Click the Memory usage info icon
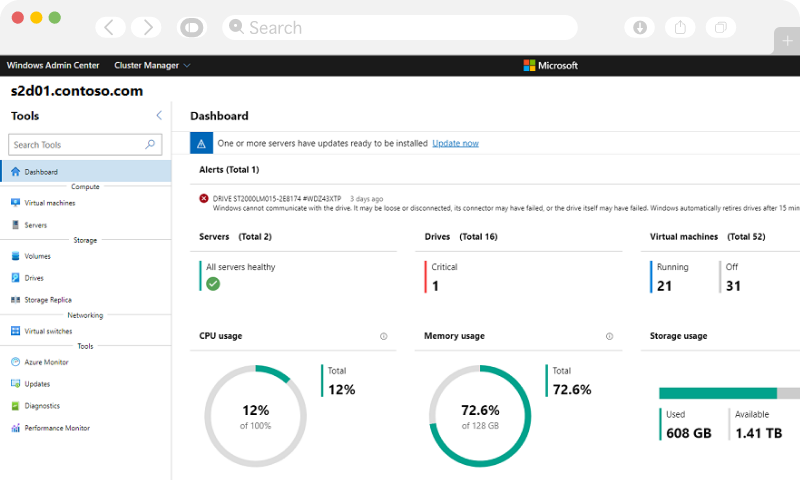 tap(609, 336)
